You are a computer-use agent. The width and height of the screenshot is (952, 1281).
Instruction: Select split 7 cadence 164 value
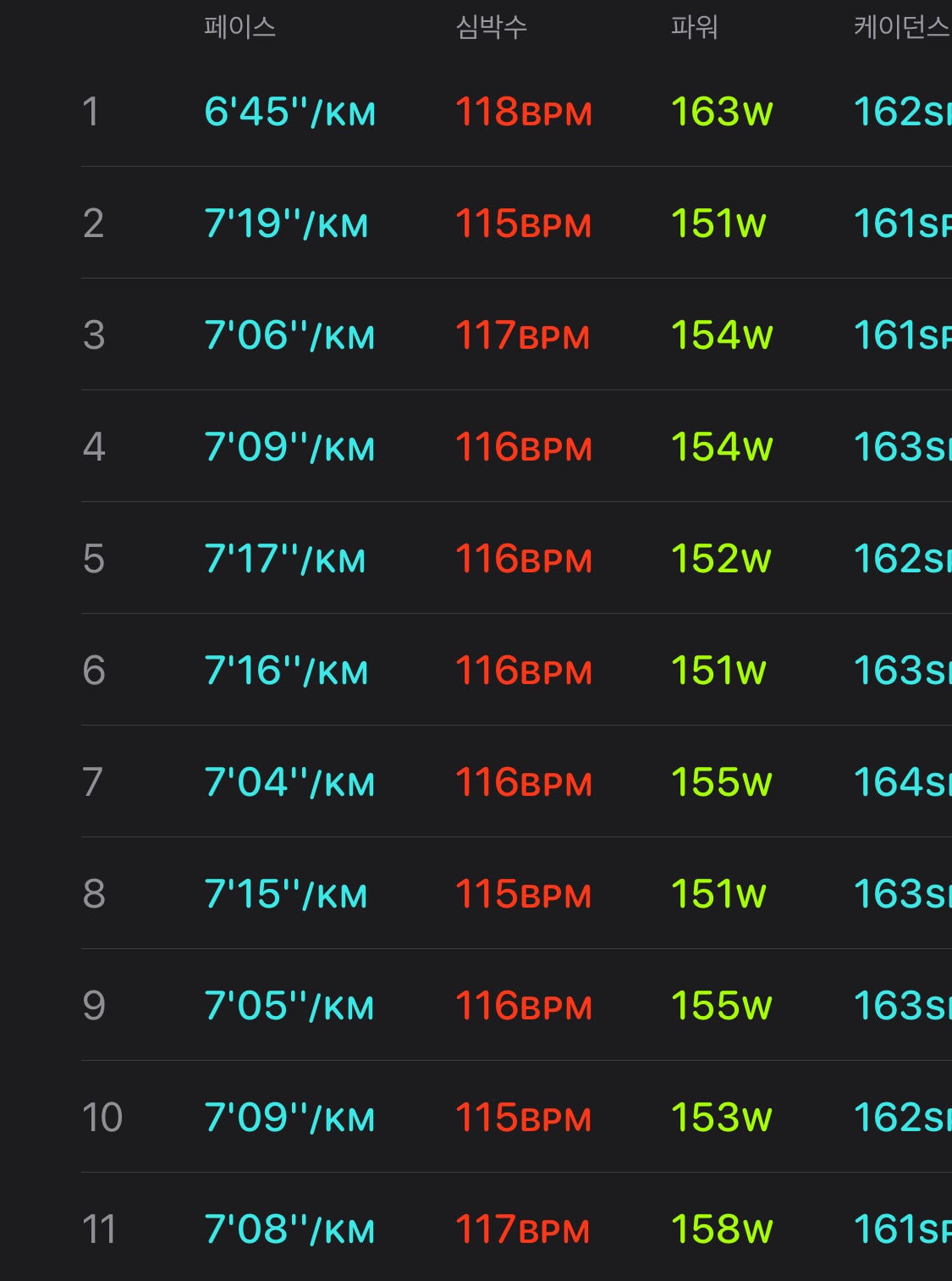(902, 782)
